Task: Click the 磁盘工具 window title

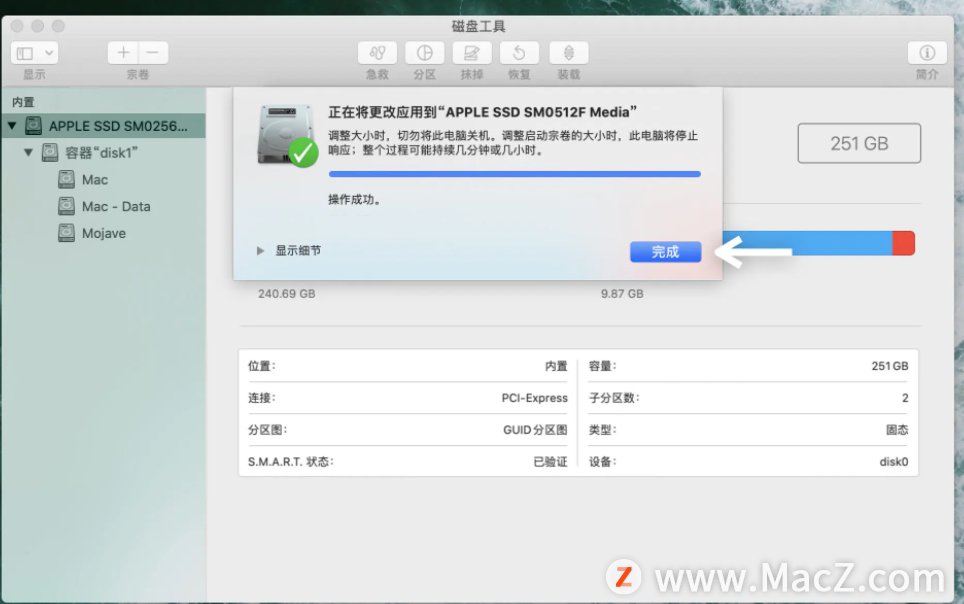Action: [x=478, y=26]
